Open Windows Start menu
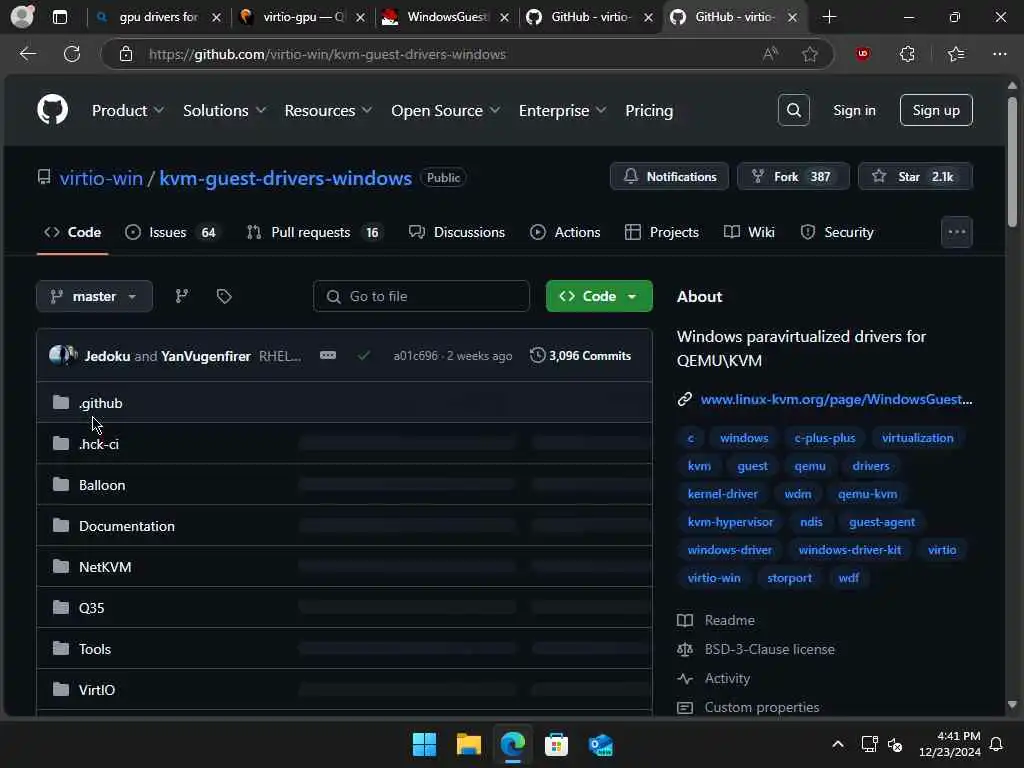This screenshot has width=1024, height=768. point(424,744)
